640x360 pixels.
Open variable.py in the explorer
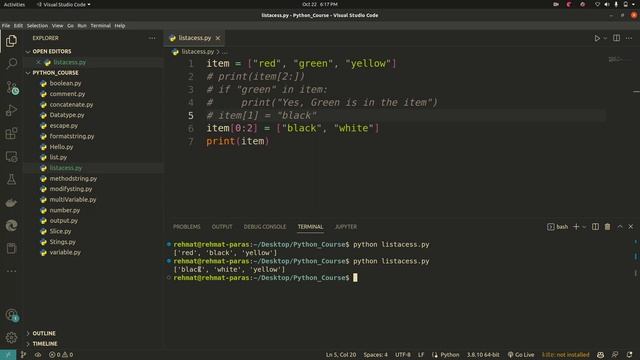tap(65, 252)
